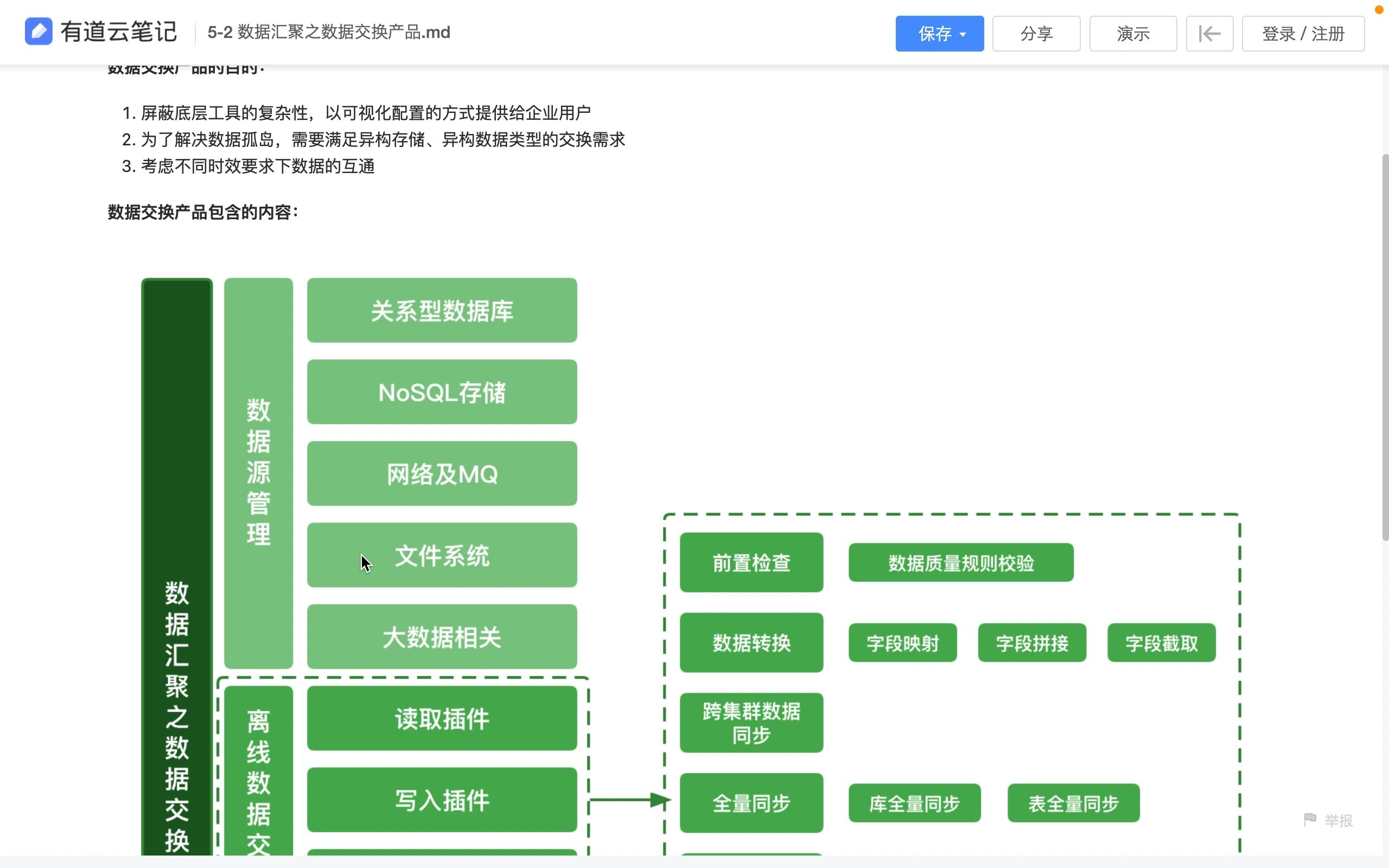Click diagram box 全量同步
This screenshot has height=868, width=1389.
coord(751,803)
